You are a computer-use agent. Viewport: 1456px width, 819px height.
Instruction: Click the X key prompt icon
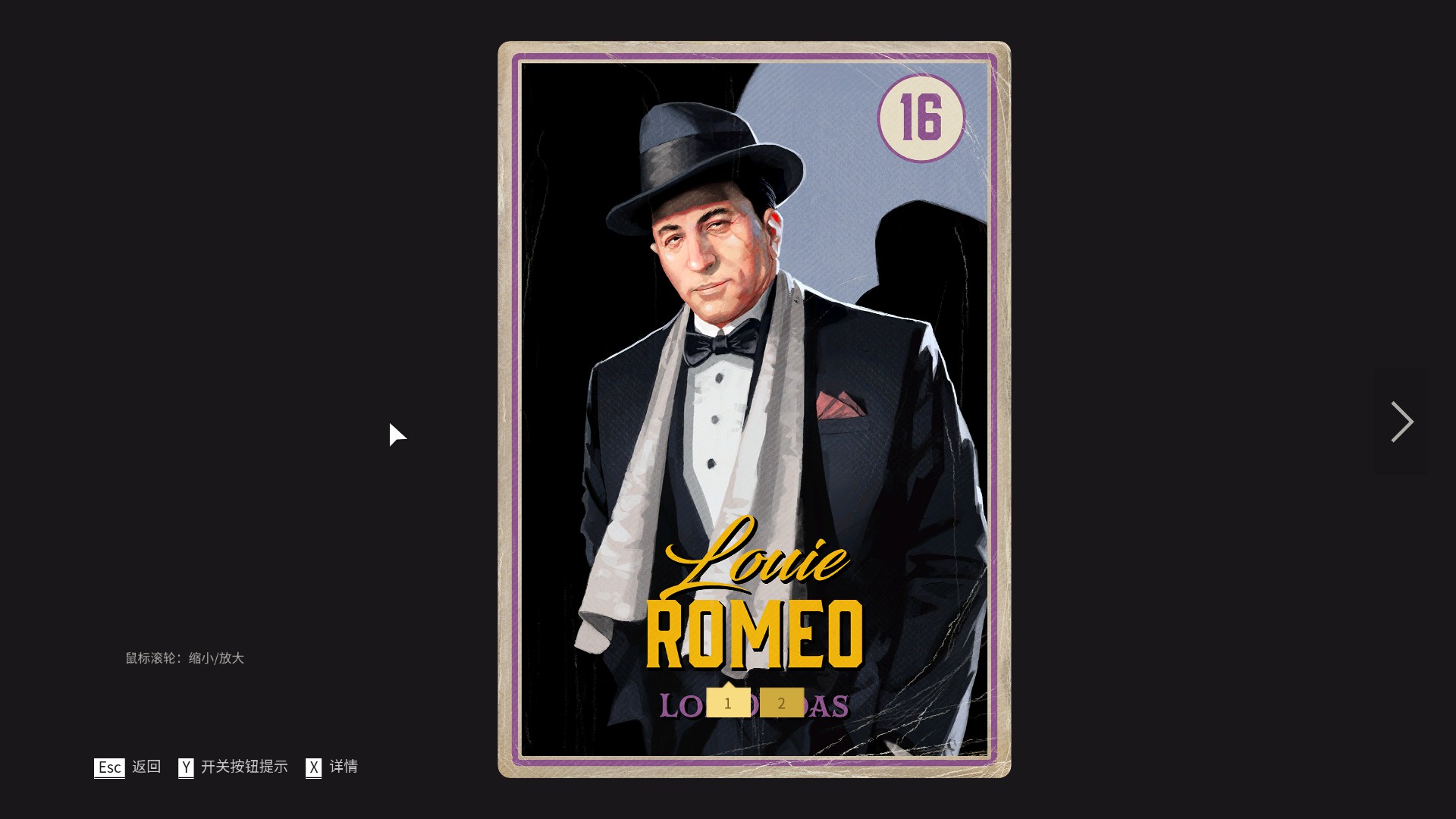pyautogui.click(x=313, y=767)
